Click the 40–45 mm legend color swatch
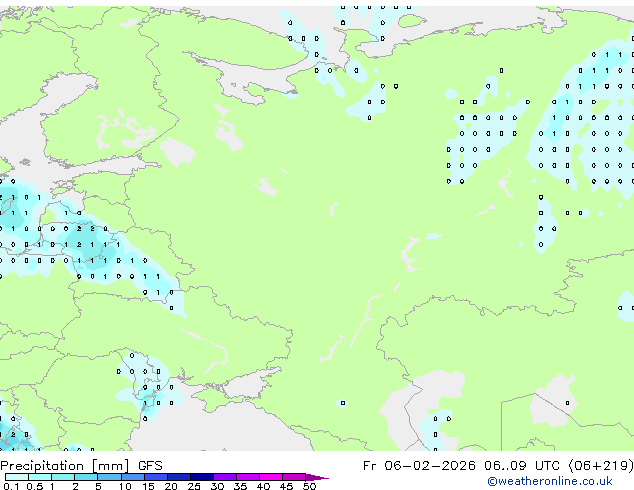 (271, 477)
